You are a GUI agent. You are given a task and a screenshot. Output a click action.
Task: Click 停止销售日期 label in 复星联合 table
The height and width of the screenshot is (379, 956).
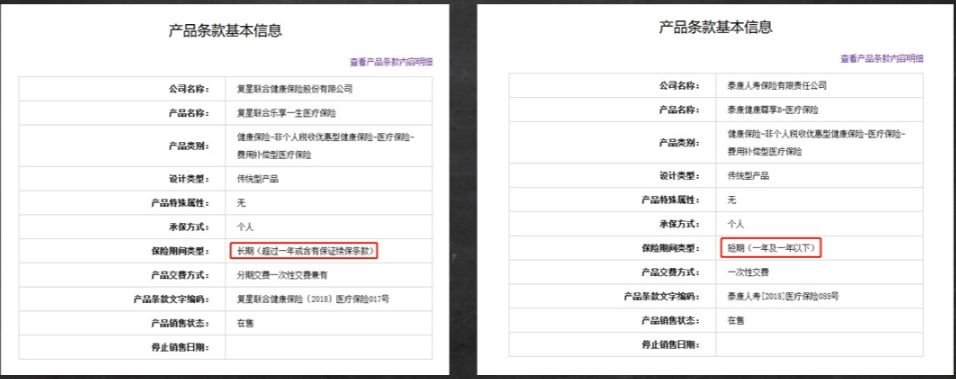coord(180,347)
